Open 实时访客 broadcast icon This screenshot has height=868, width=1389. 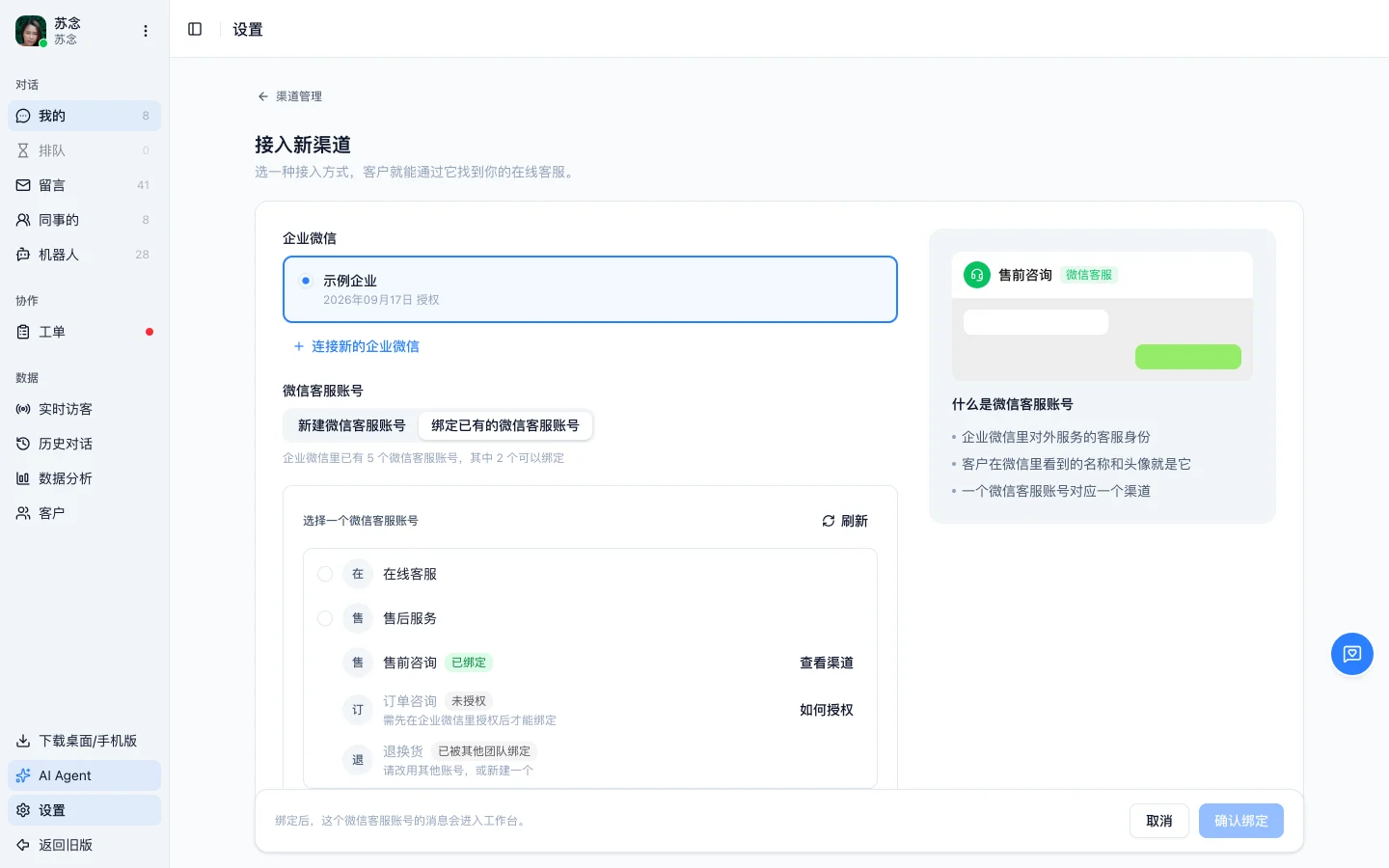pyautogui.click(x=23, y=409)
